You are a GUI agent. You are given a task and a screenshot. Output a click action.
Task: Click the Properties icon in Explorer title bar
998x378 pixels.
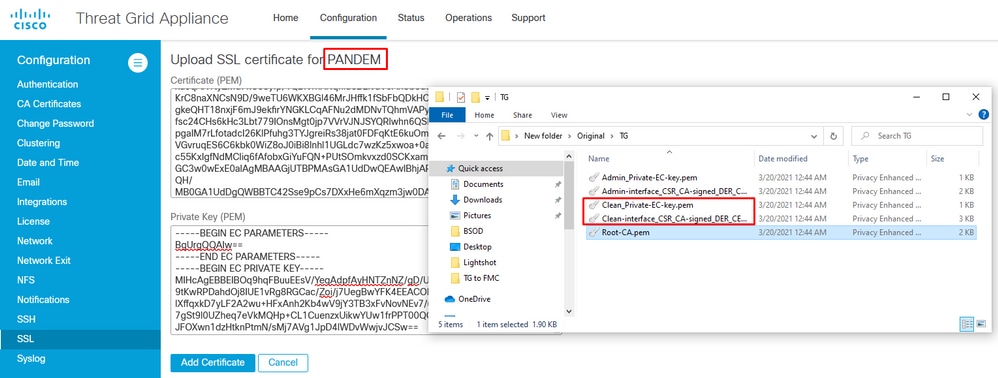461,97
